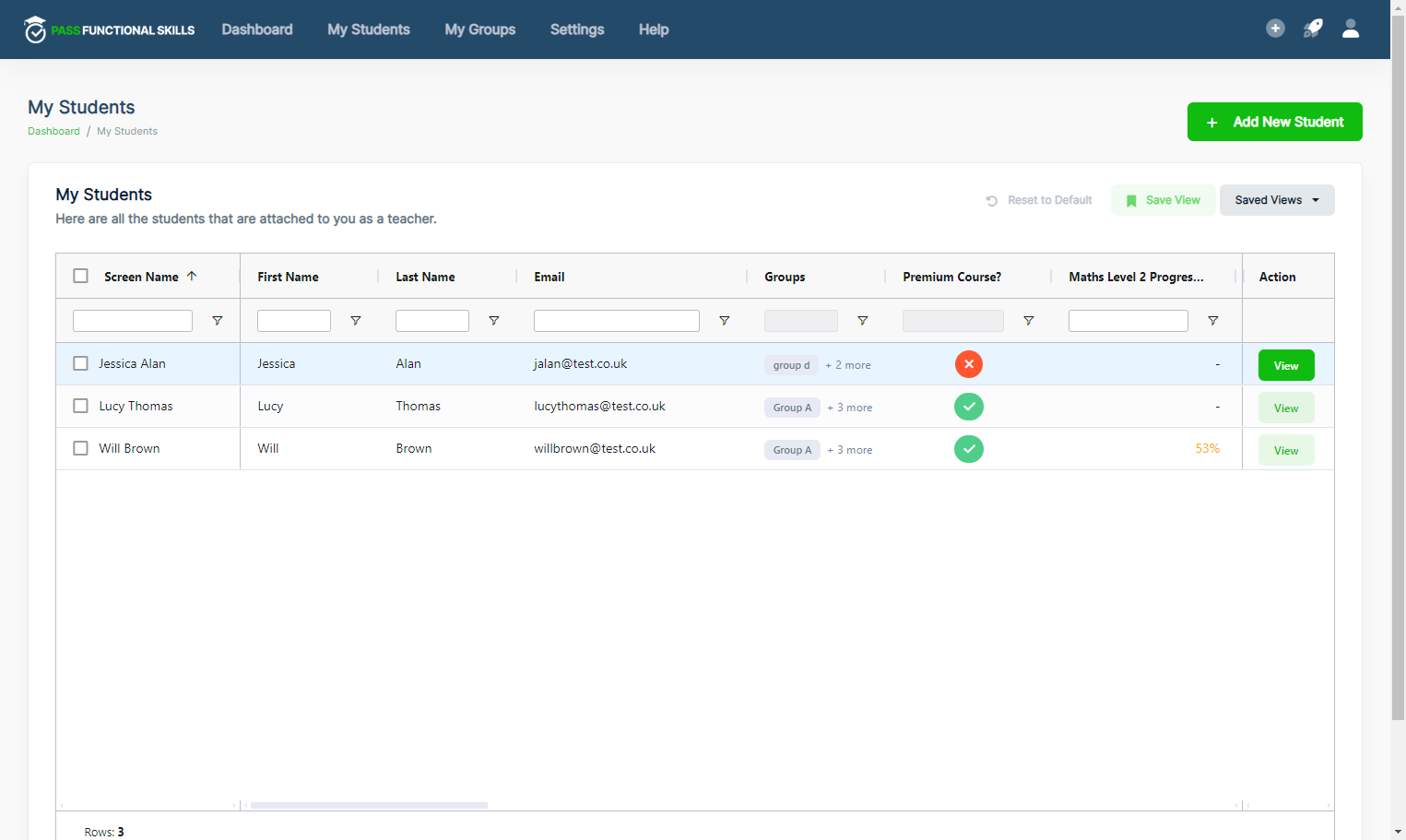Sort by the Groups column header

coord(785,277)
